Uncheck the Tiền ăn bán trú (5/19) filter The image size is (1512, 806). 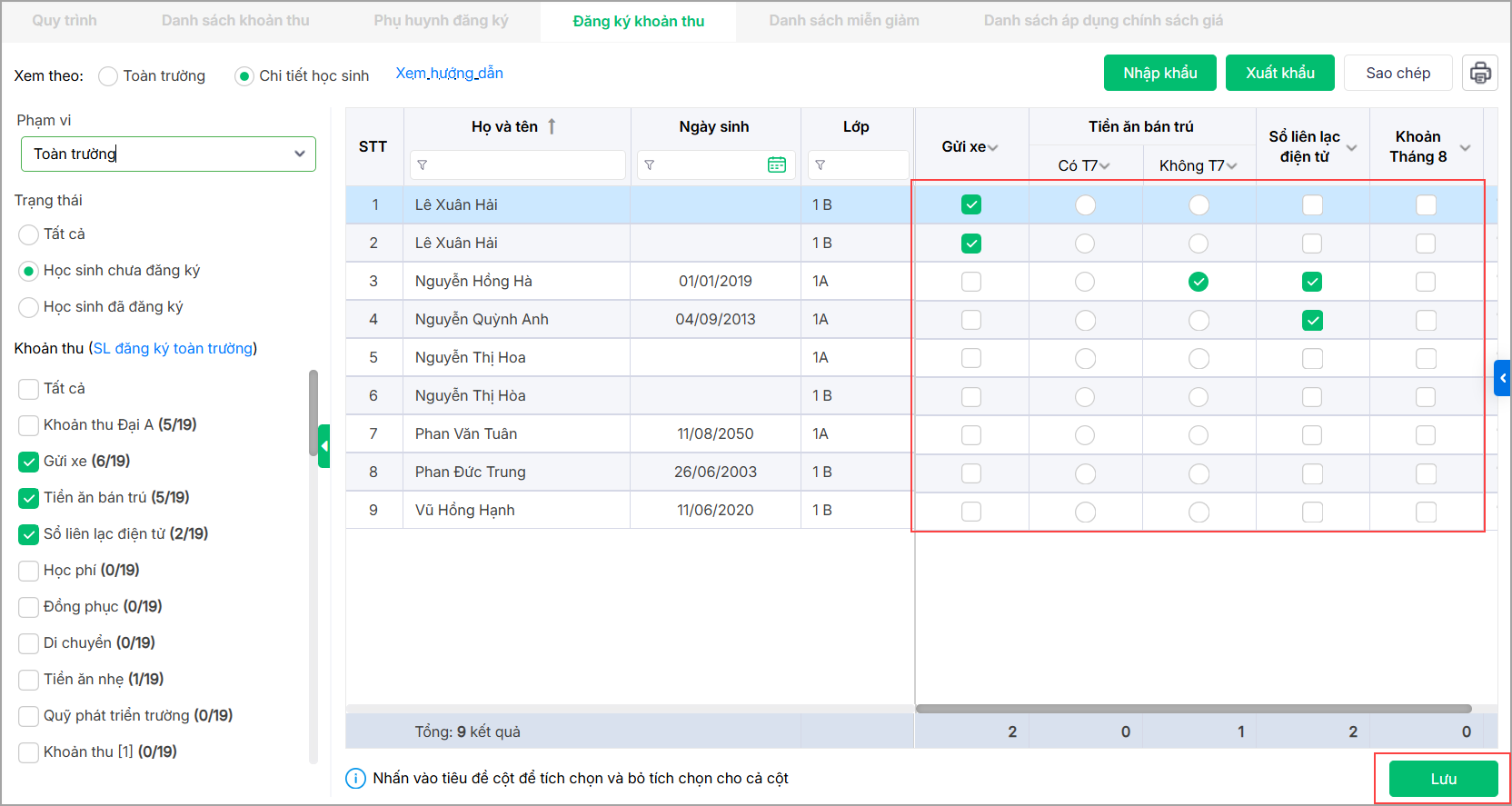29,498
